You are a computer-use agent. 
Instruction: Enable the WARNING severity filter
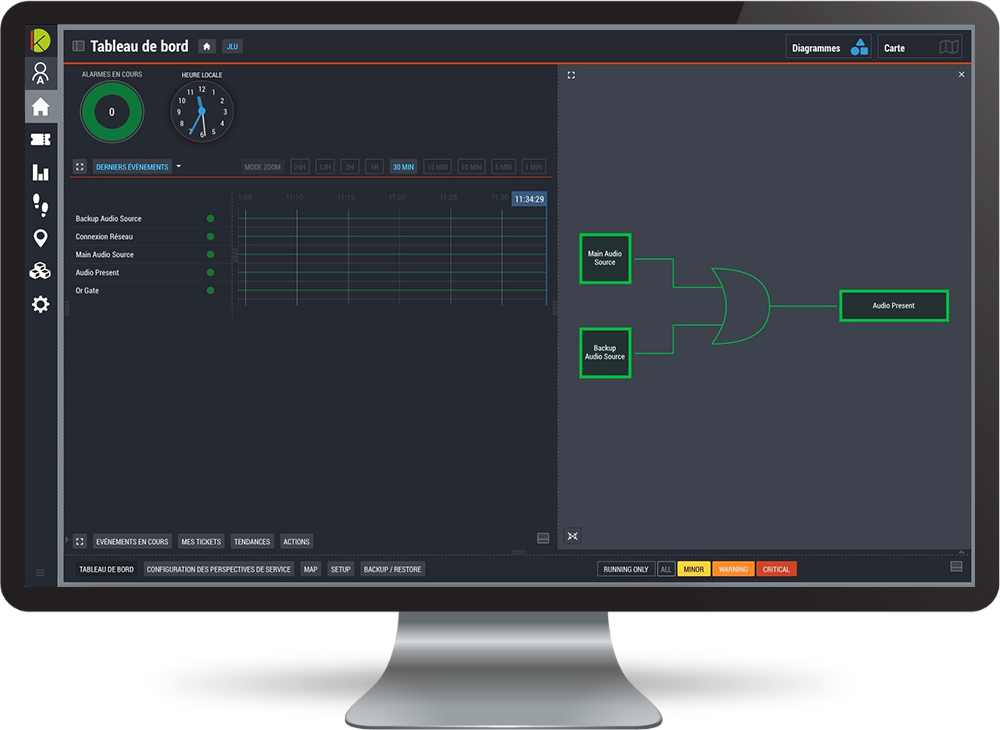click(733, 568)
